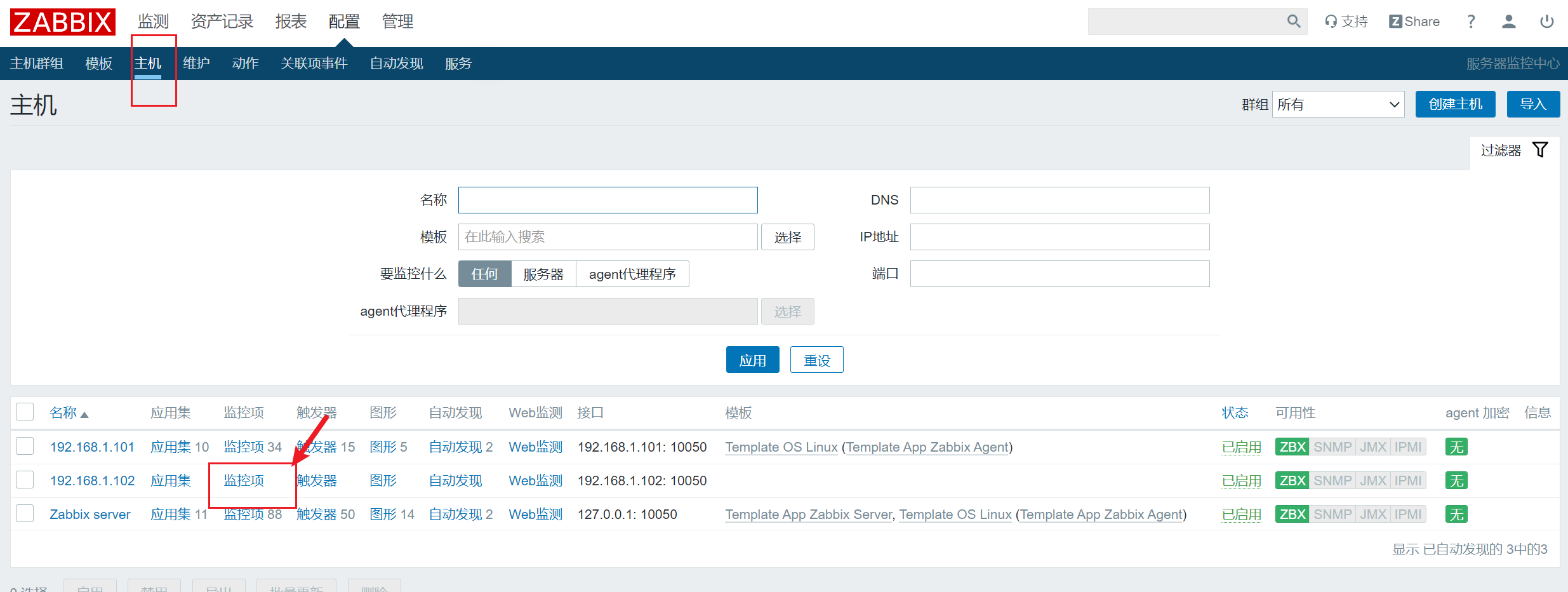Open the 资产记录 top menu
This screenshot has height=592, width=1568.
point(222,22)
